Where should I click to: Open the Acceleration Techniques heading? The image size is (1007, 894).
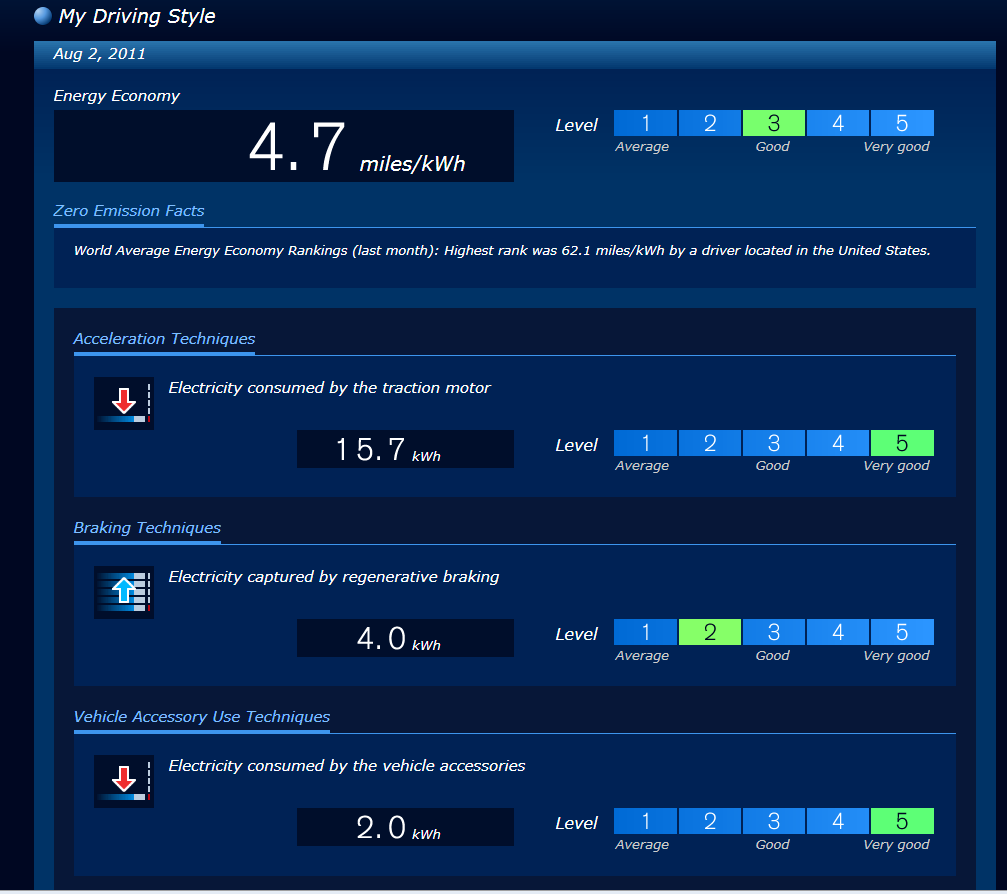[164, 339]
